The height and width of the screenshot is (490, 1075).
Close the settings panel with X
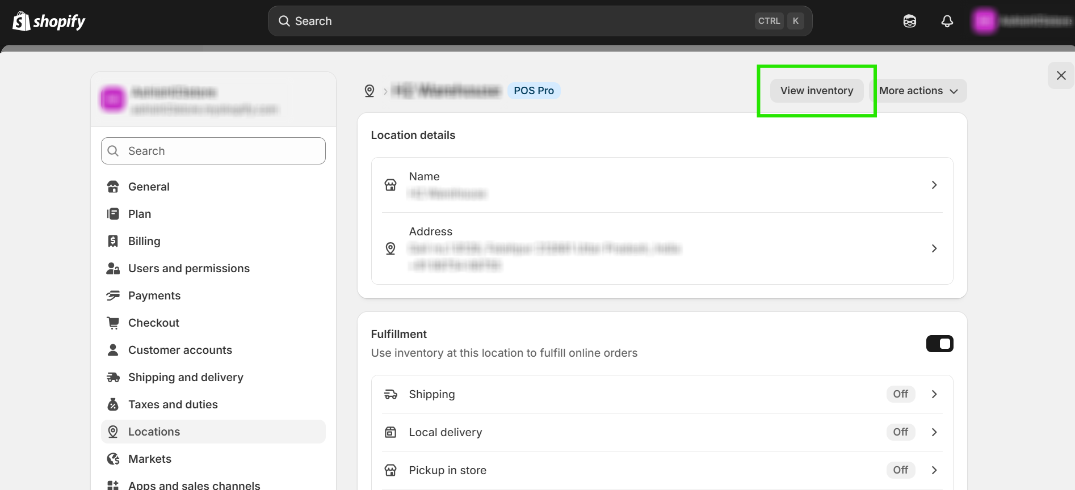pos(1061,75)
